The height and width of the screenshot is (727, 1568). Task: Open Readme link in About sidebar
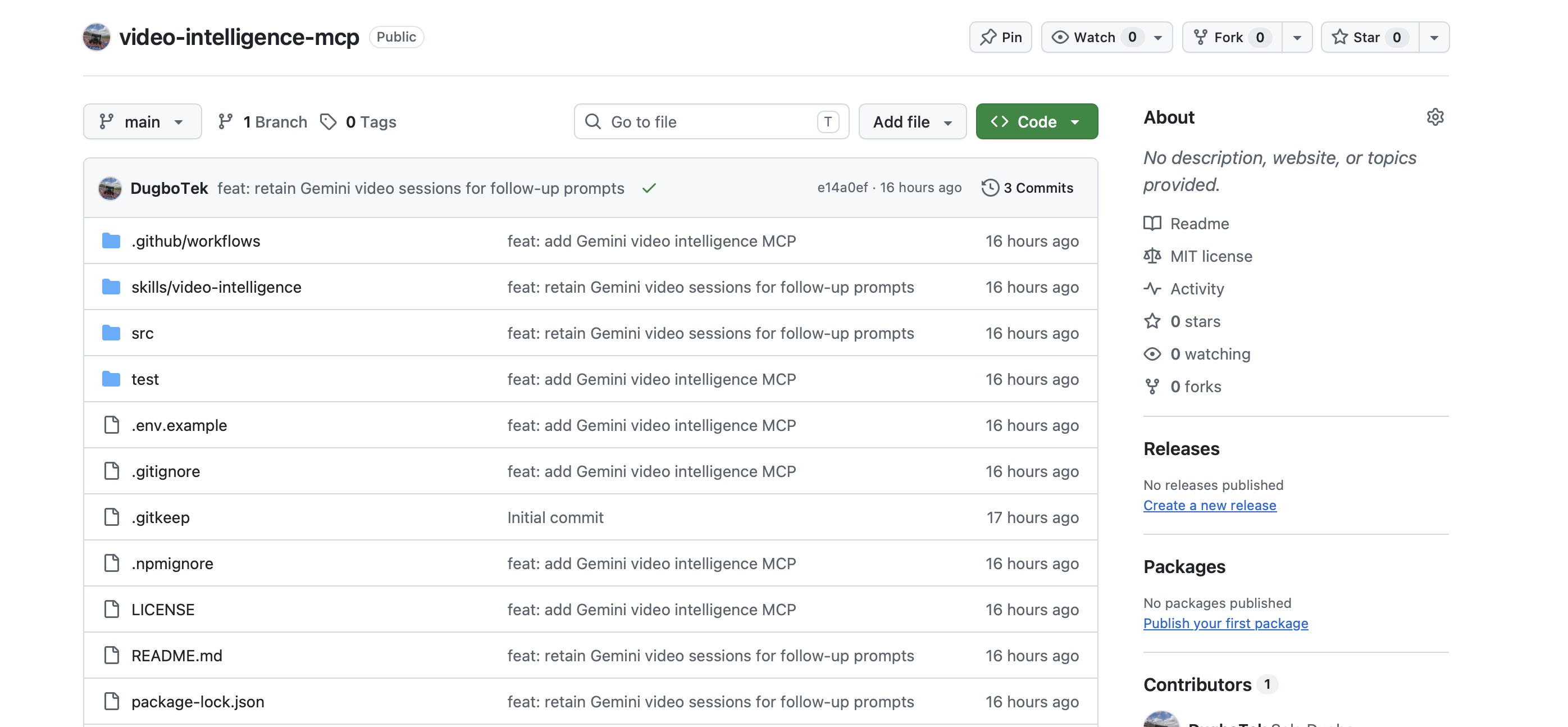(x=1199, y=224)
